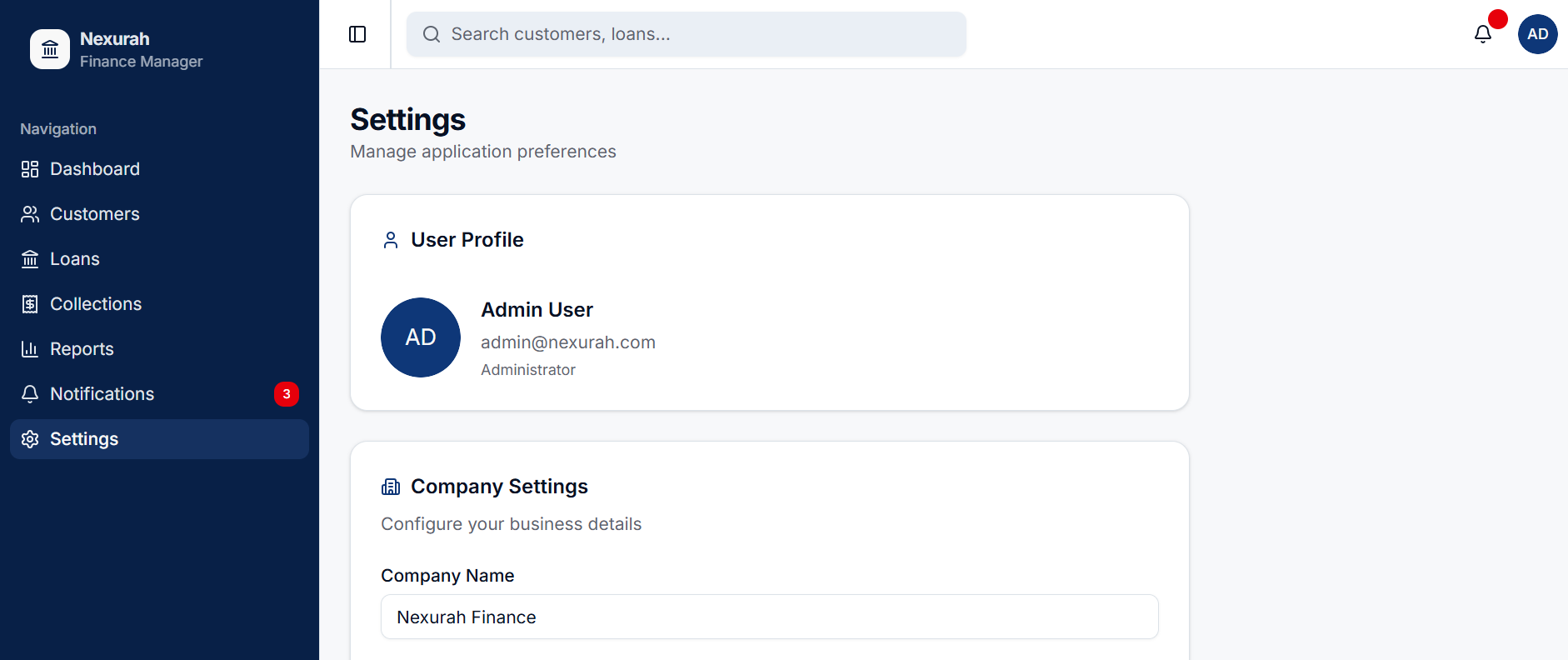Click the search magnifier icon
Screen dimensions: 1568x660
[431, 34]
